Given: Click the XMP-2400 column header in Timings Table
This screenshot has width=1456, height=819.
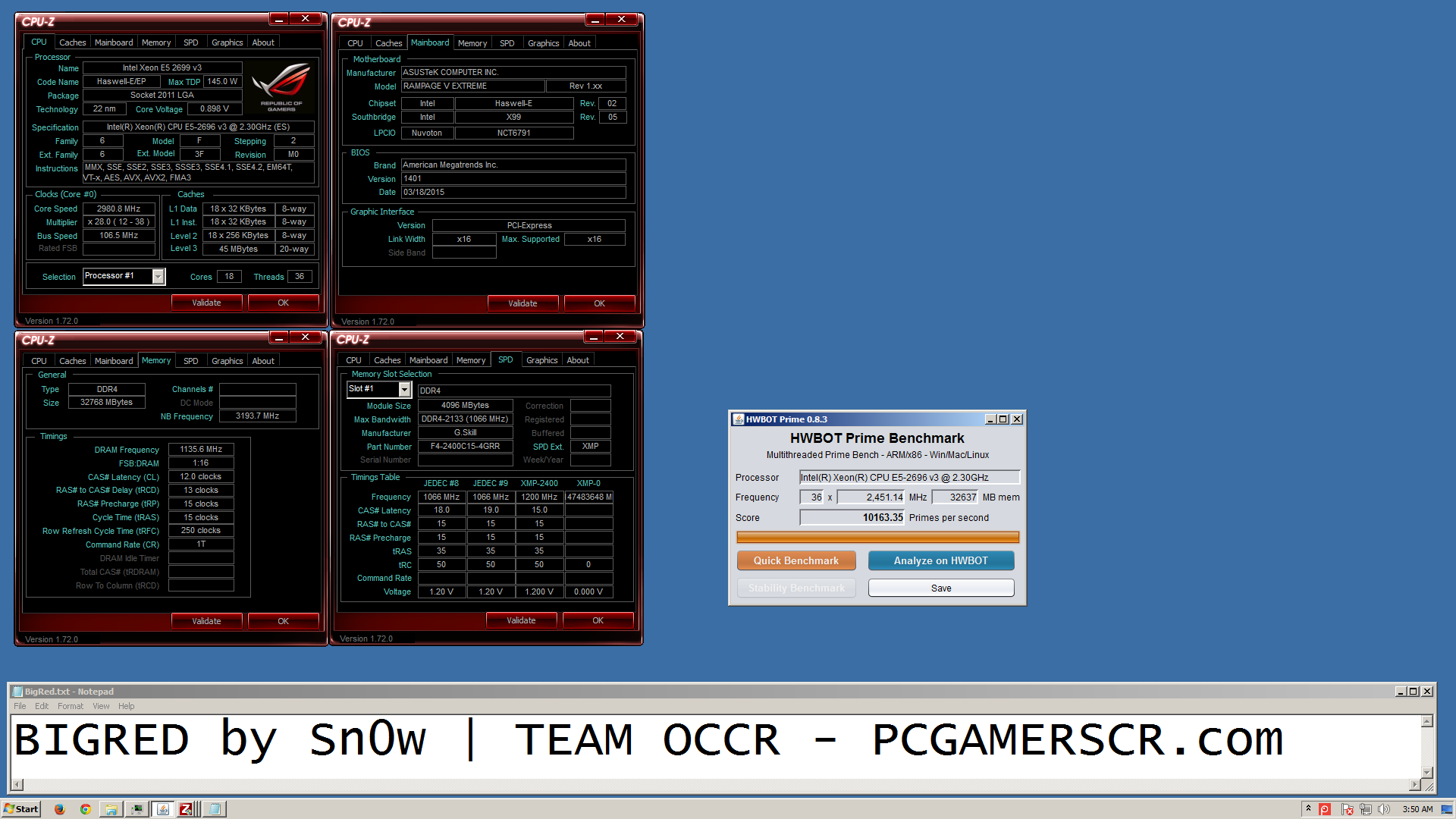Looking at the screenshot, I should (539, 483).
